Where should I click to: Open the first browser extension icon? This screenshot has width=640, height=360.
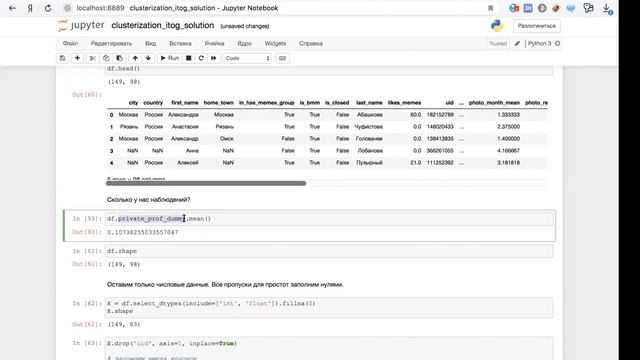514,8
